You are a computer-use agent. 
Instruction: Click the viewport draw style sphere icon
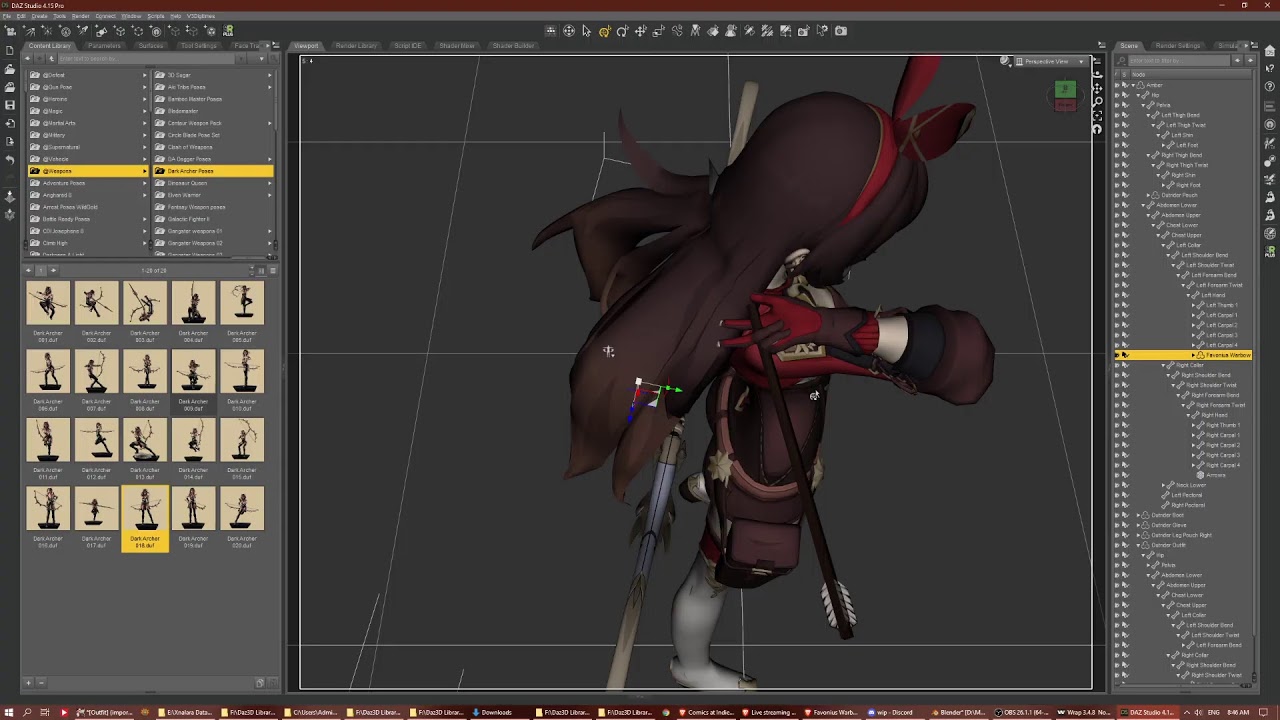coord(1006,61)
